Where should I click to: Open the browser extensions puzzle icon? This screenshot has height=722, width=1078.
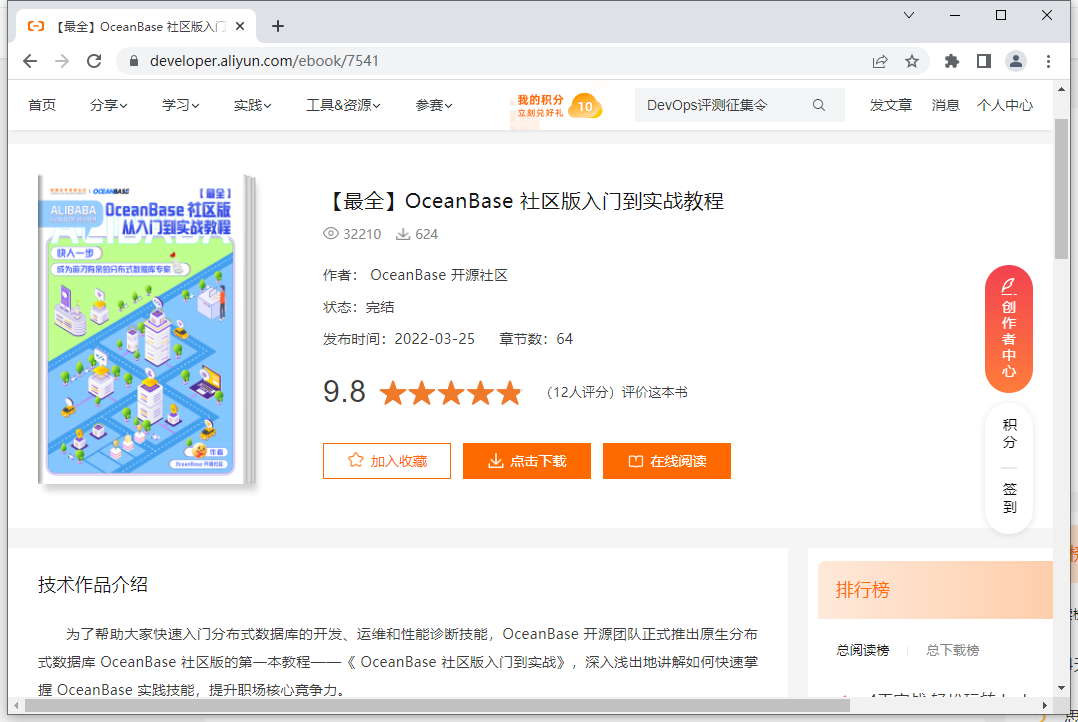click(x=952, y=61)
